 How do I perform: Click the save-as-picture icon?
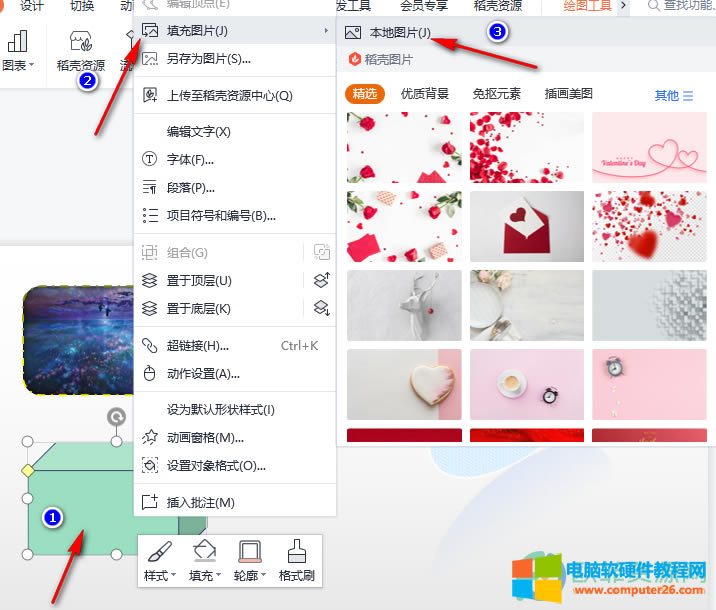tap(149, 59)
